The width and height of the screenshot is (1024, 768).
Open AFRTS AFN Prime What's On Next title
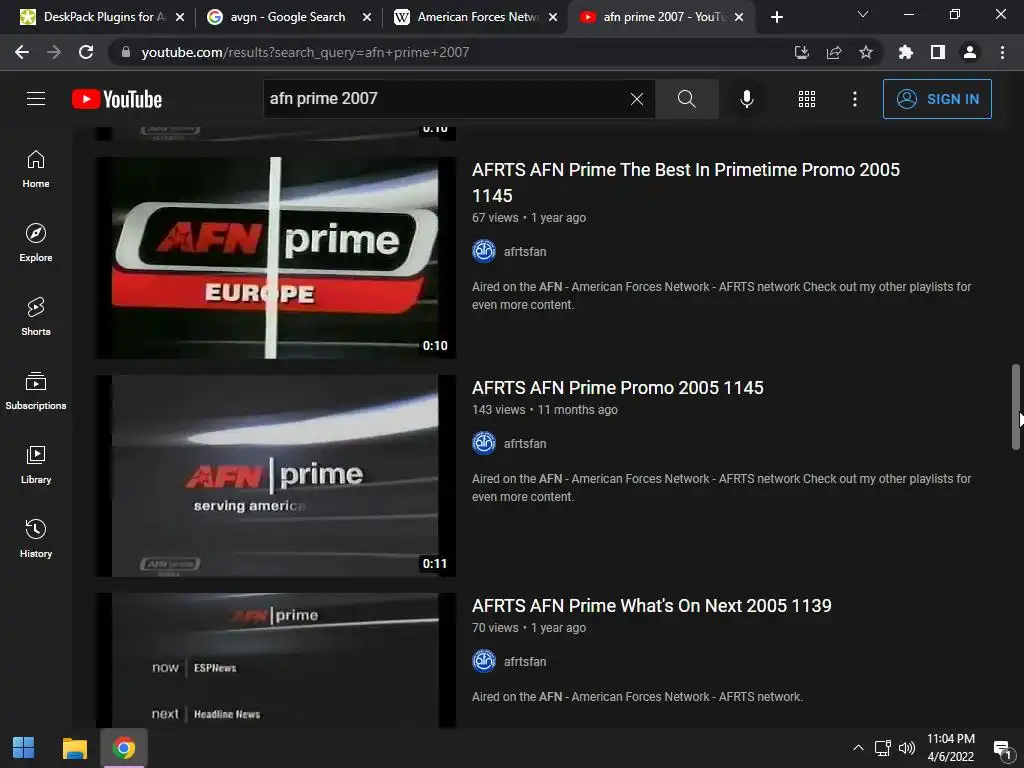(651, 606)
